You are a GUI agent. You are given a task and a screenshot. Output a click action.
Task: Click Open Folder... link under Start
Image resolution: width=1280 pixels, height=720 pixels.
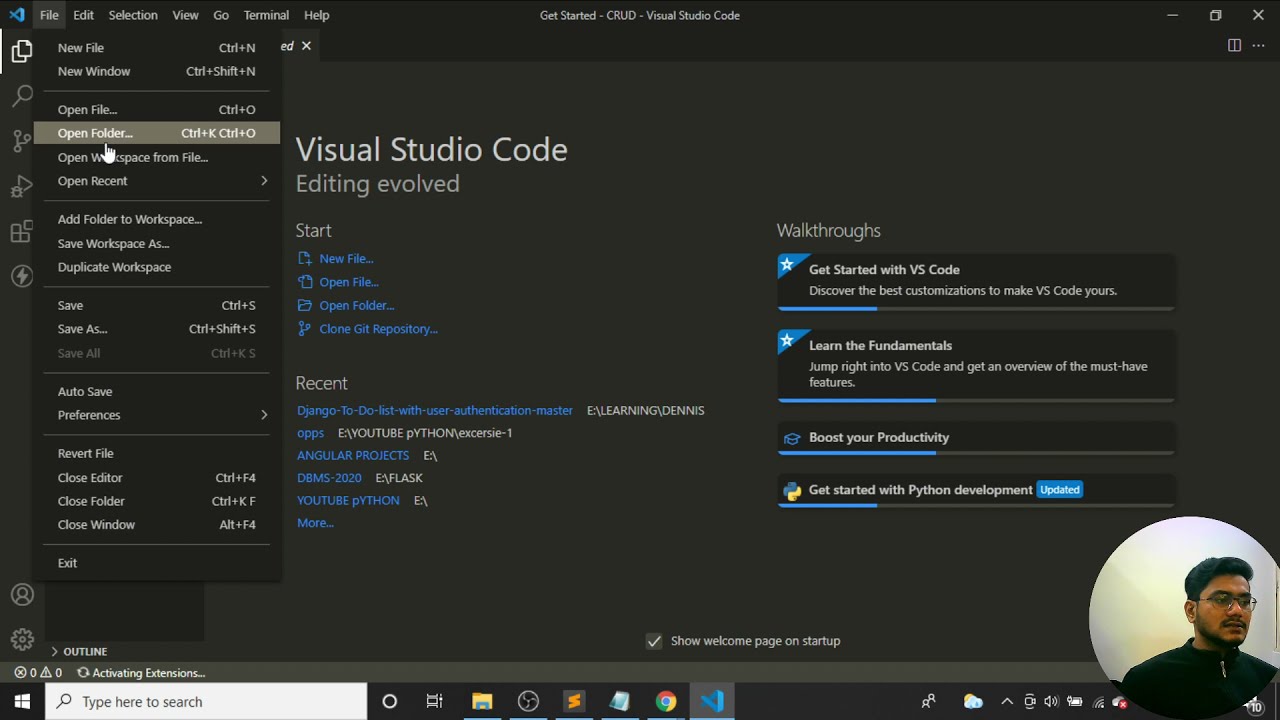click(x=346, y=305)
